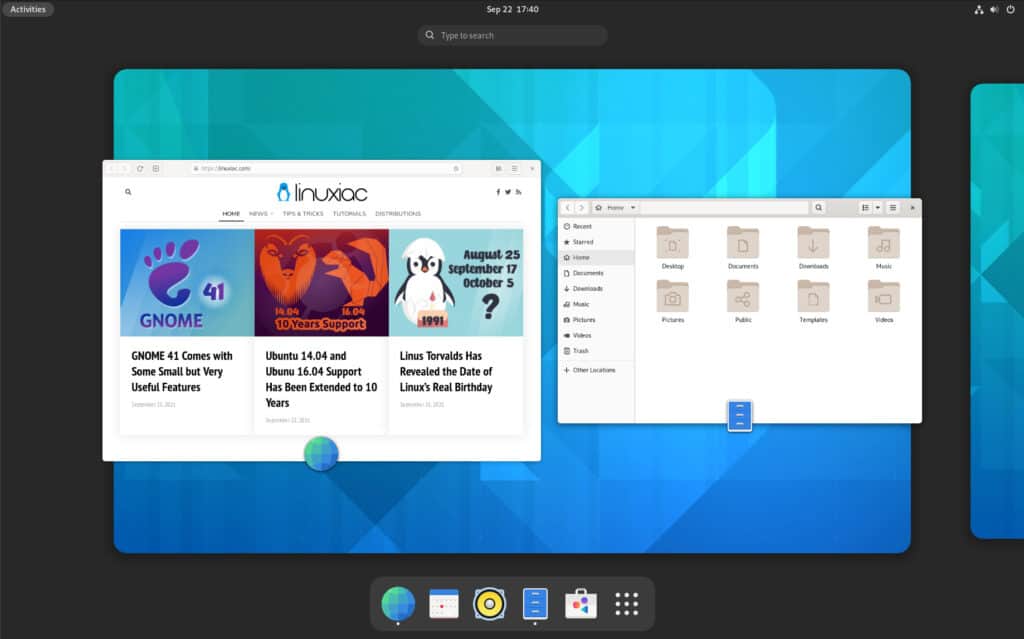Select Recent in Files sidebar
The height and width of the screenshot is (639, 1024).
tap(596, 226)
